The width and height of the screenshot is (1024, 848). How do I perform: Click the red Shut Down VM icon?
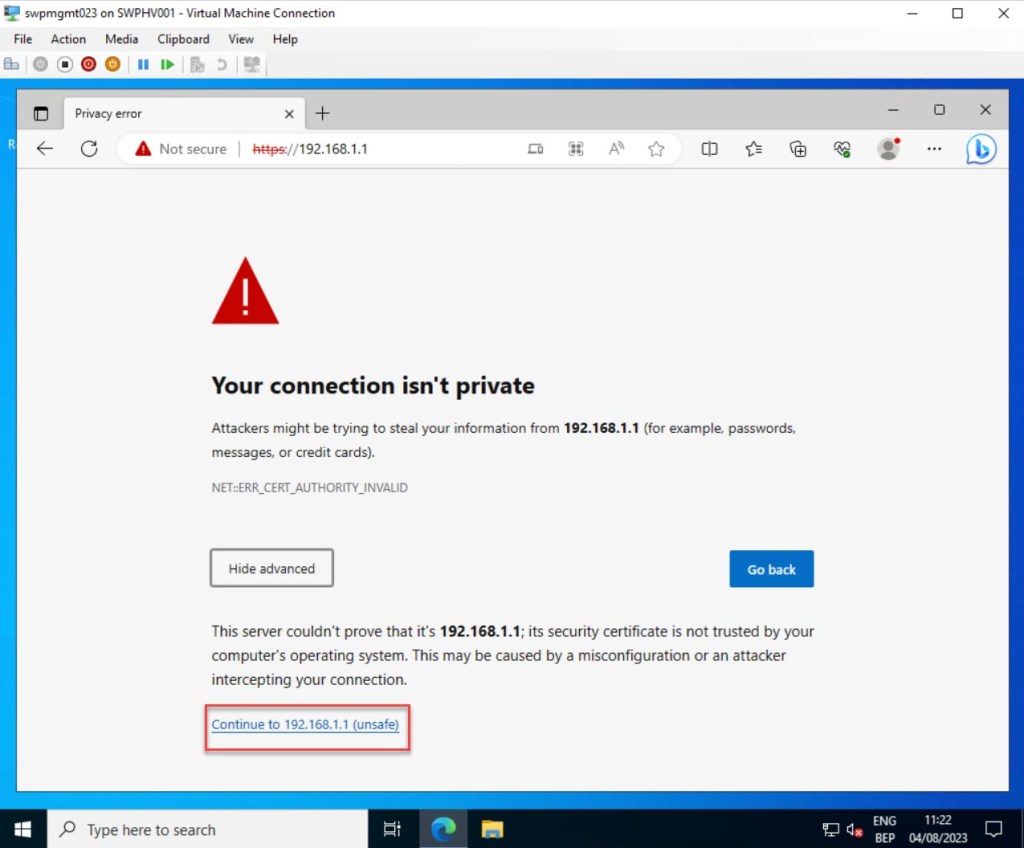[88, 64]
